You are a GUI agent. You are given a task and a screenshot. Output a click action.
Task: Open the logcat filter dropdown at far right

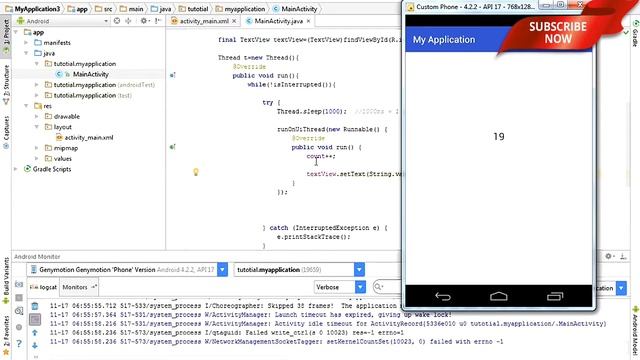click(621, 288)
